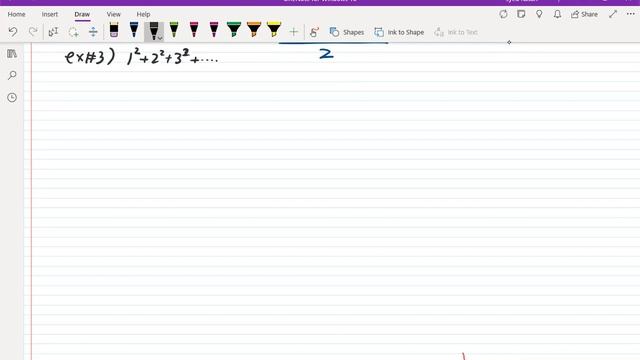Select the green highlighter
640x360 pixels.
coord(234,30)
